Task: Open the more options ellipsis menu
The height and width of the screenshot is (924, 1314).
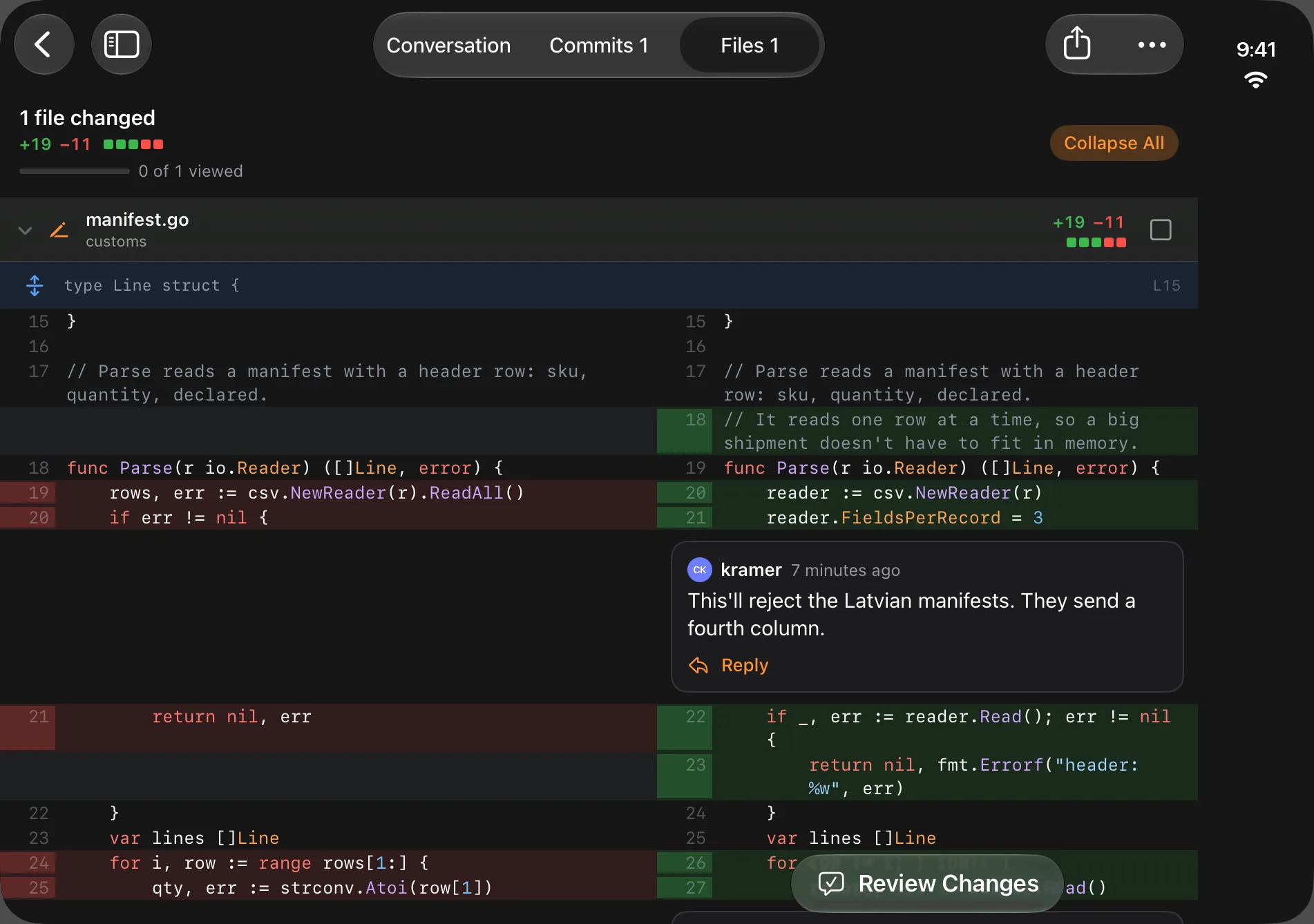Action: point(1152,45)
